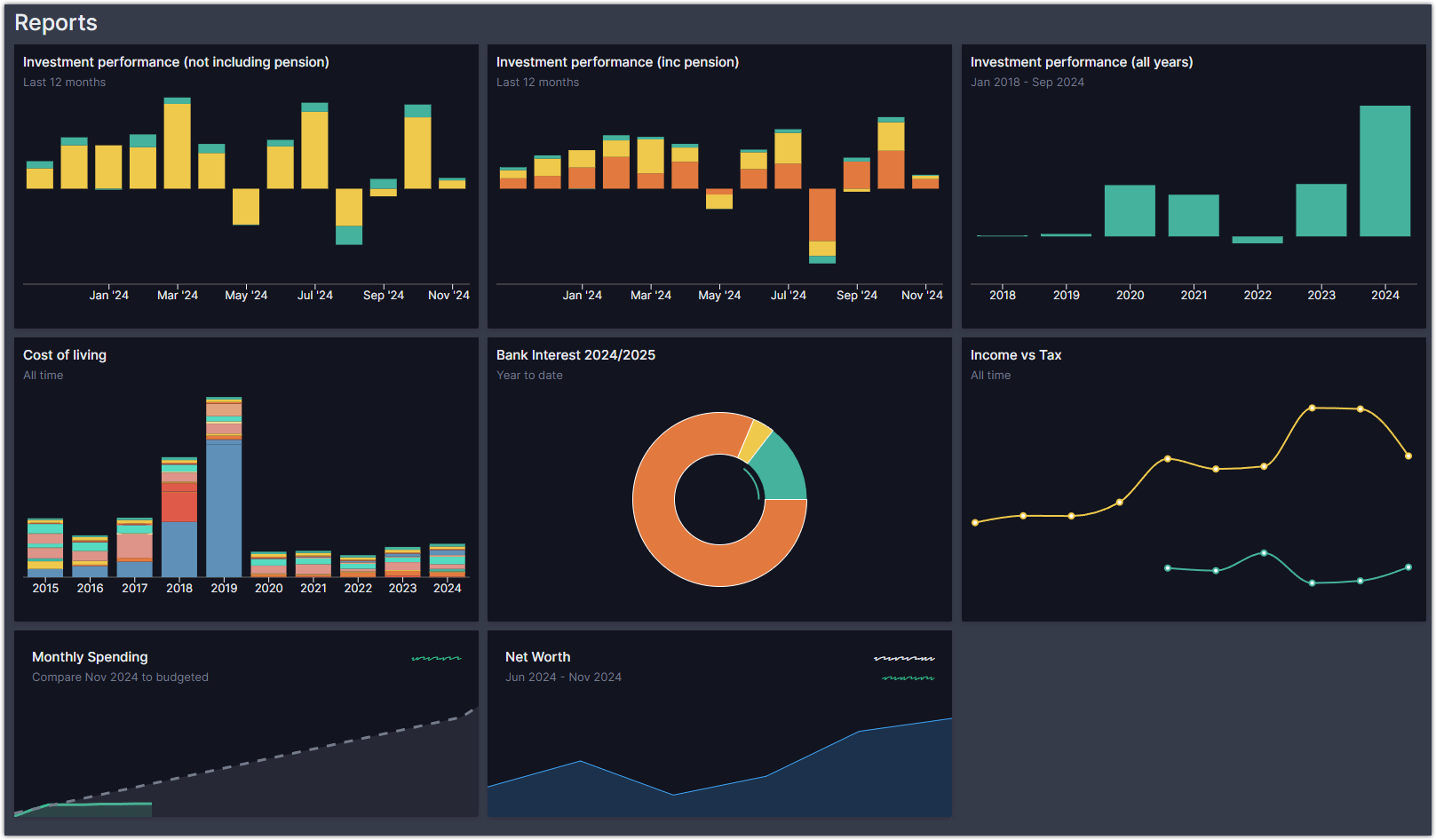Click the tall 2024 bar in all-years performance chart

coord(1384,169)
